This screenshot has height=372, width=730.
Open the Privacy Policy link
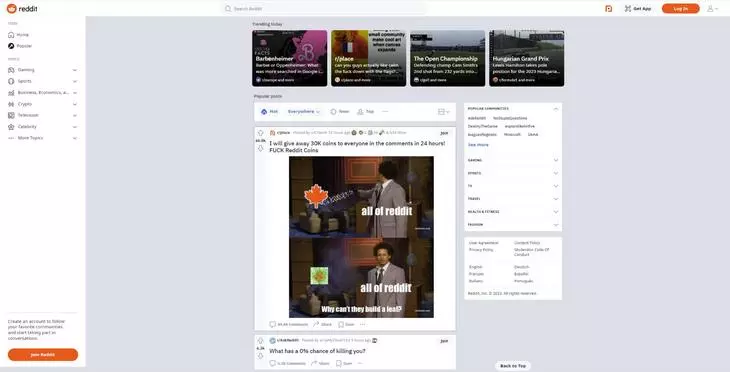[x=481, y=250]
